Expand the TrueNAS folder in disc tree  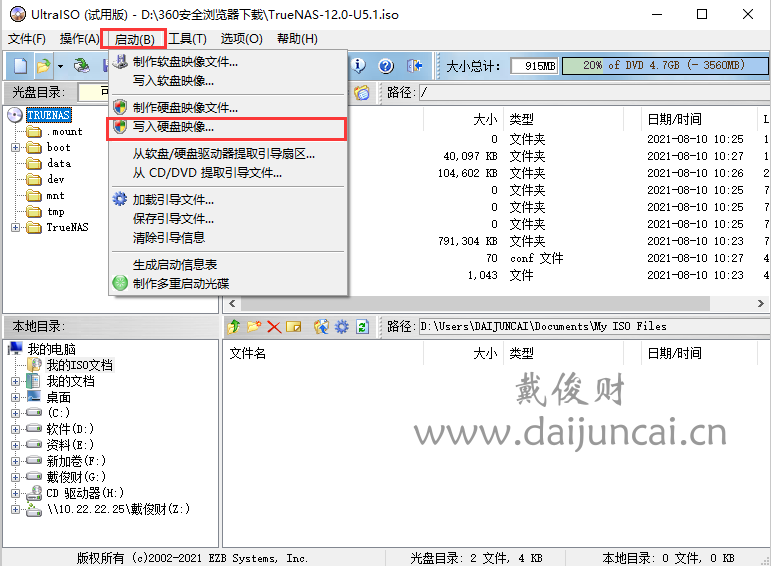coord(16,227)
